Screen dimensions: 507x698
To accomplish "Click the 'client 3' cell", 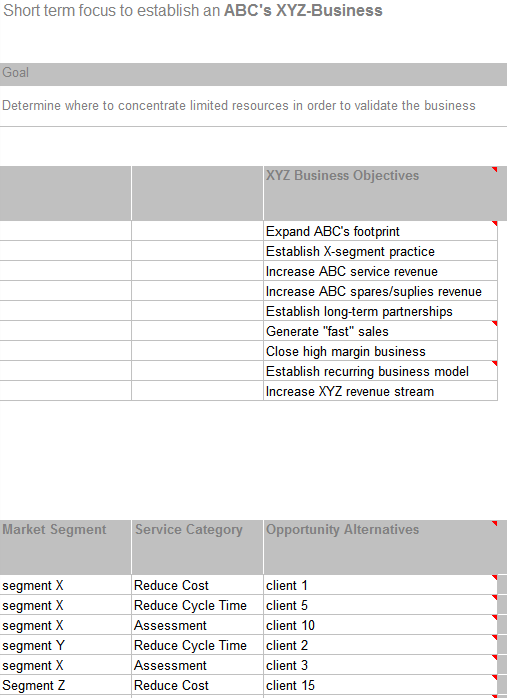I will pos(381,665).
